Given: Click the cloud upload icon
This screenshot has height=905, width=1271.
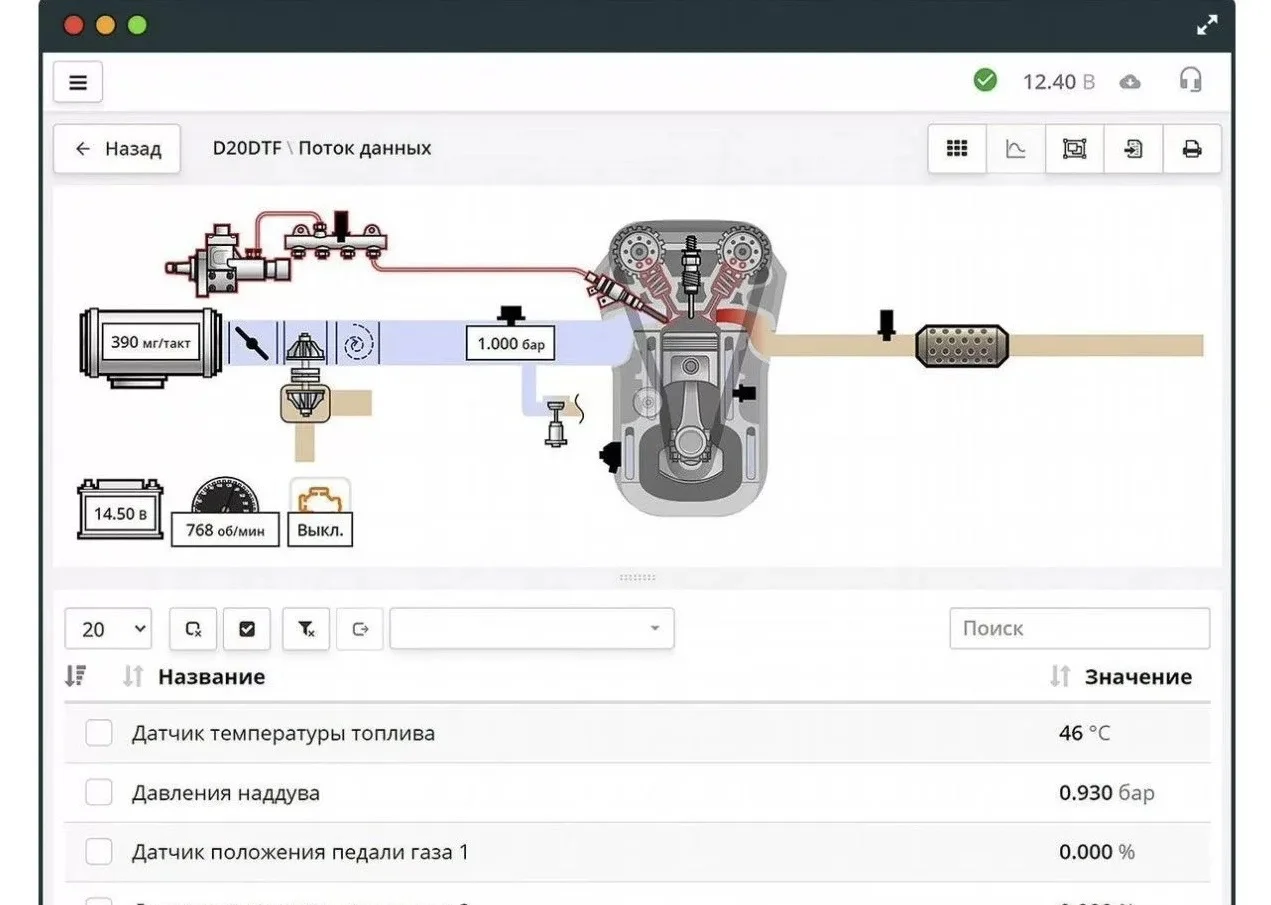Looking at the screenshot, I should pyautogui.click(x=1130, y=81).
